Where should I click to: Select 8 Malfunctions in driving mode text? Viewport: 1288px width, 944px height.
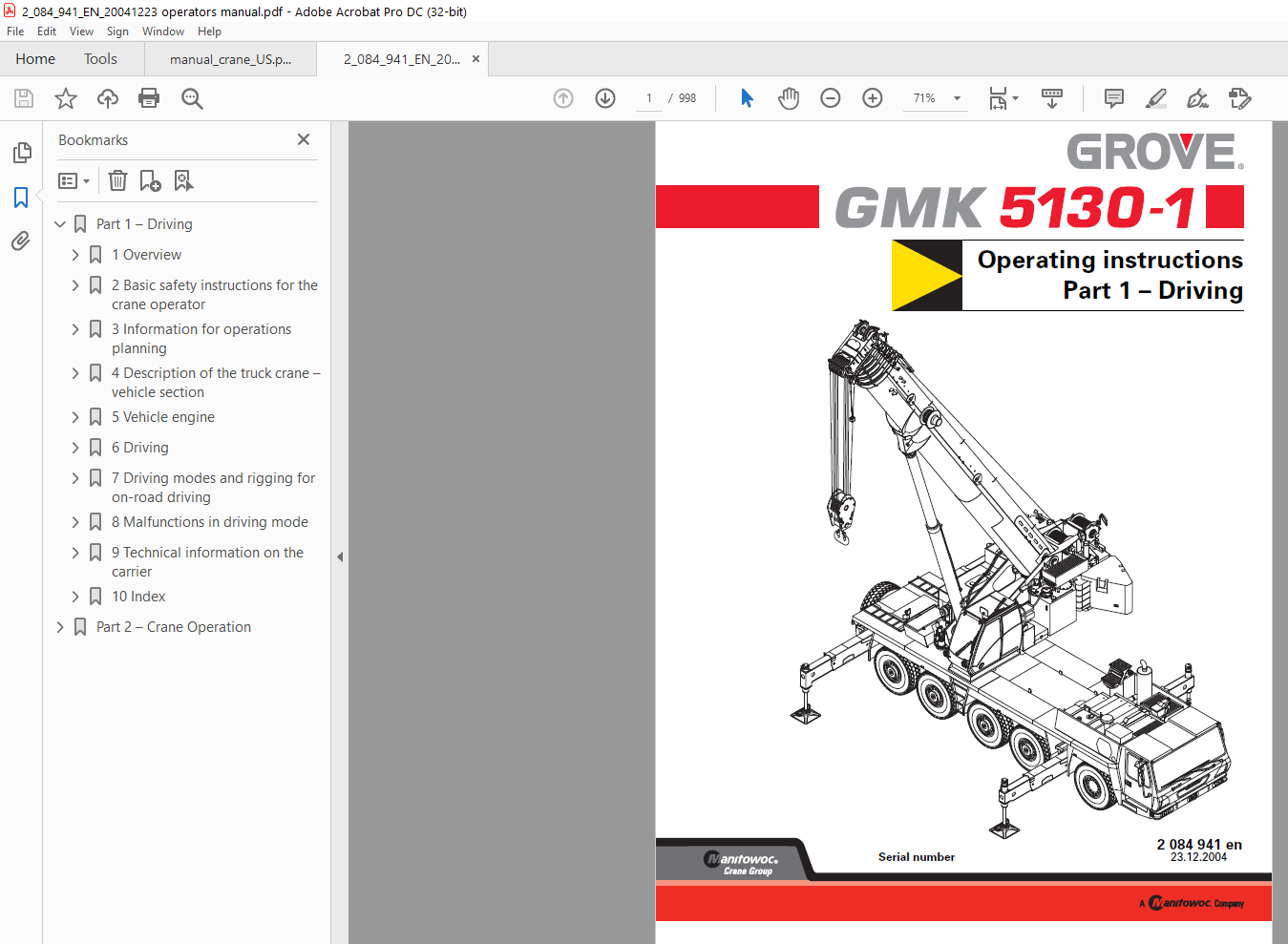click(210, 522)
